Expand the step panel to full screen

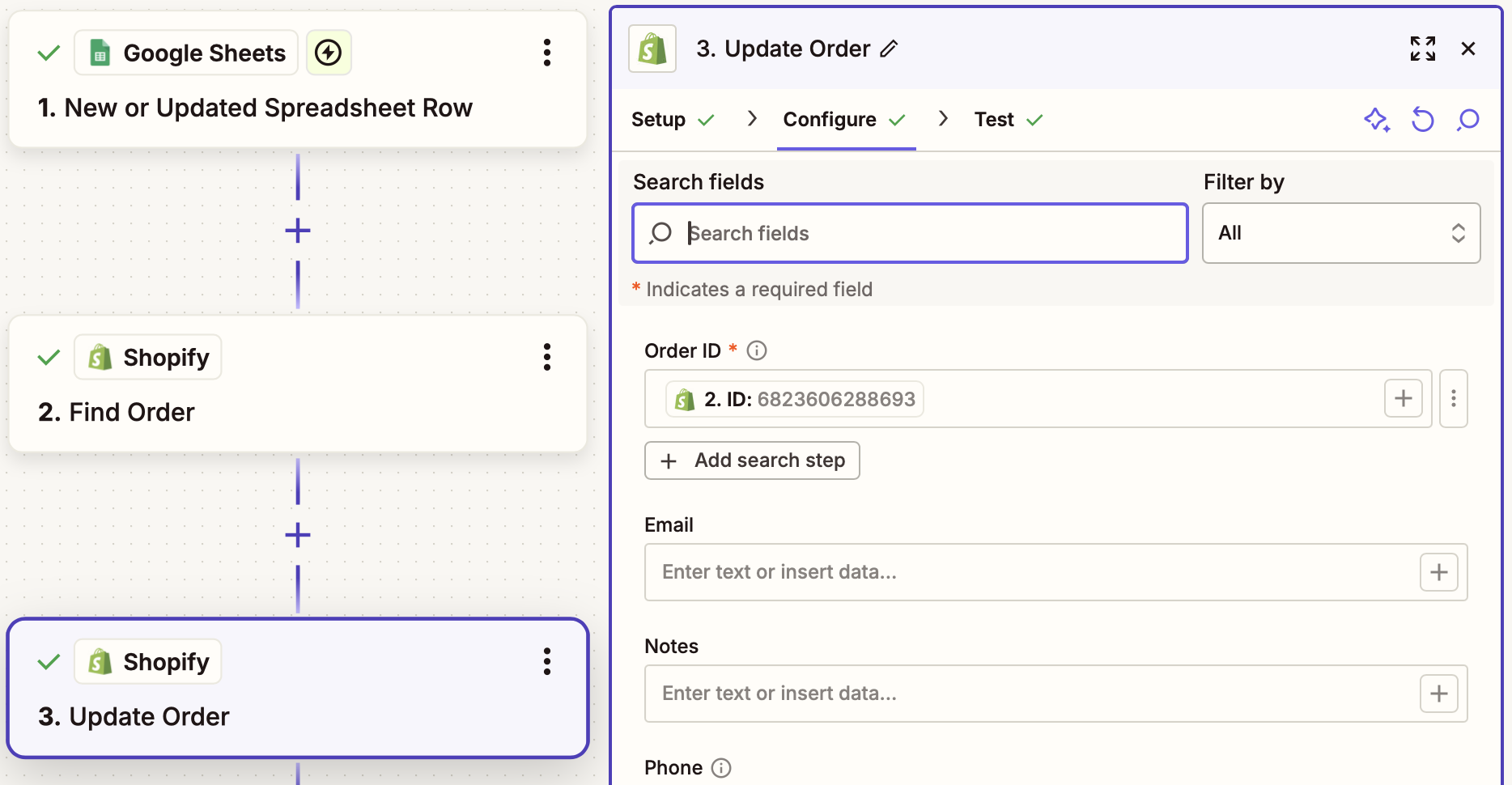[1423, 49]
